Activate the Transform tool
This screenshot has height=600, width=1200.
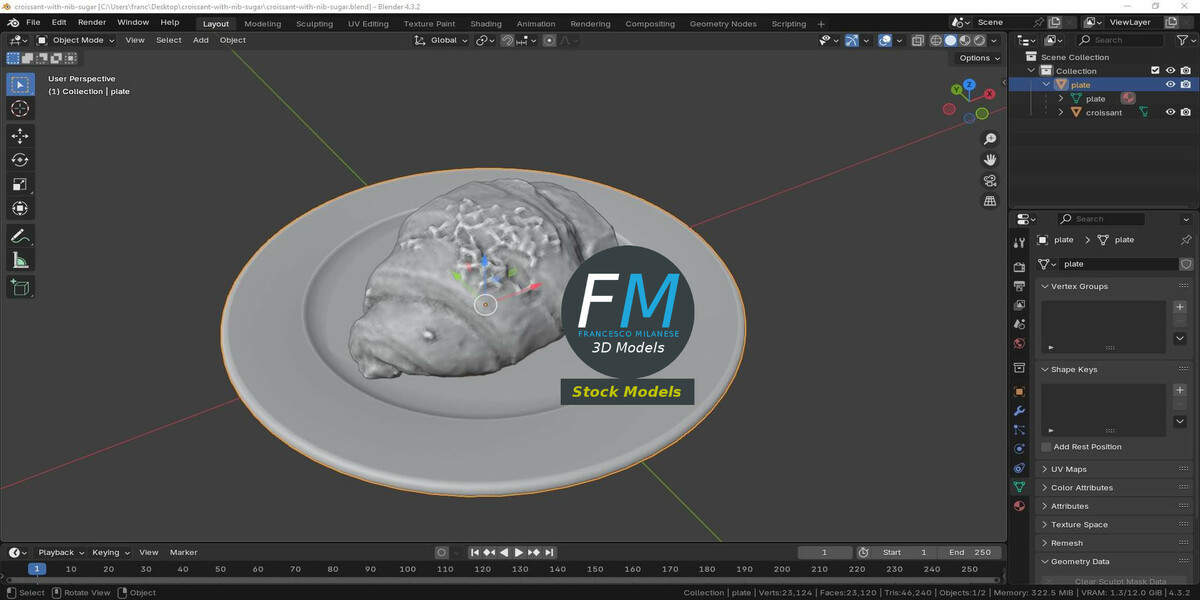click(x=20, y=208)
